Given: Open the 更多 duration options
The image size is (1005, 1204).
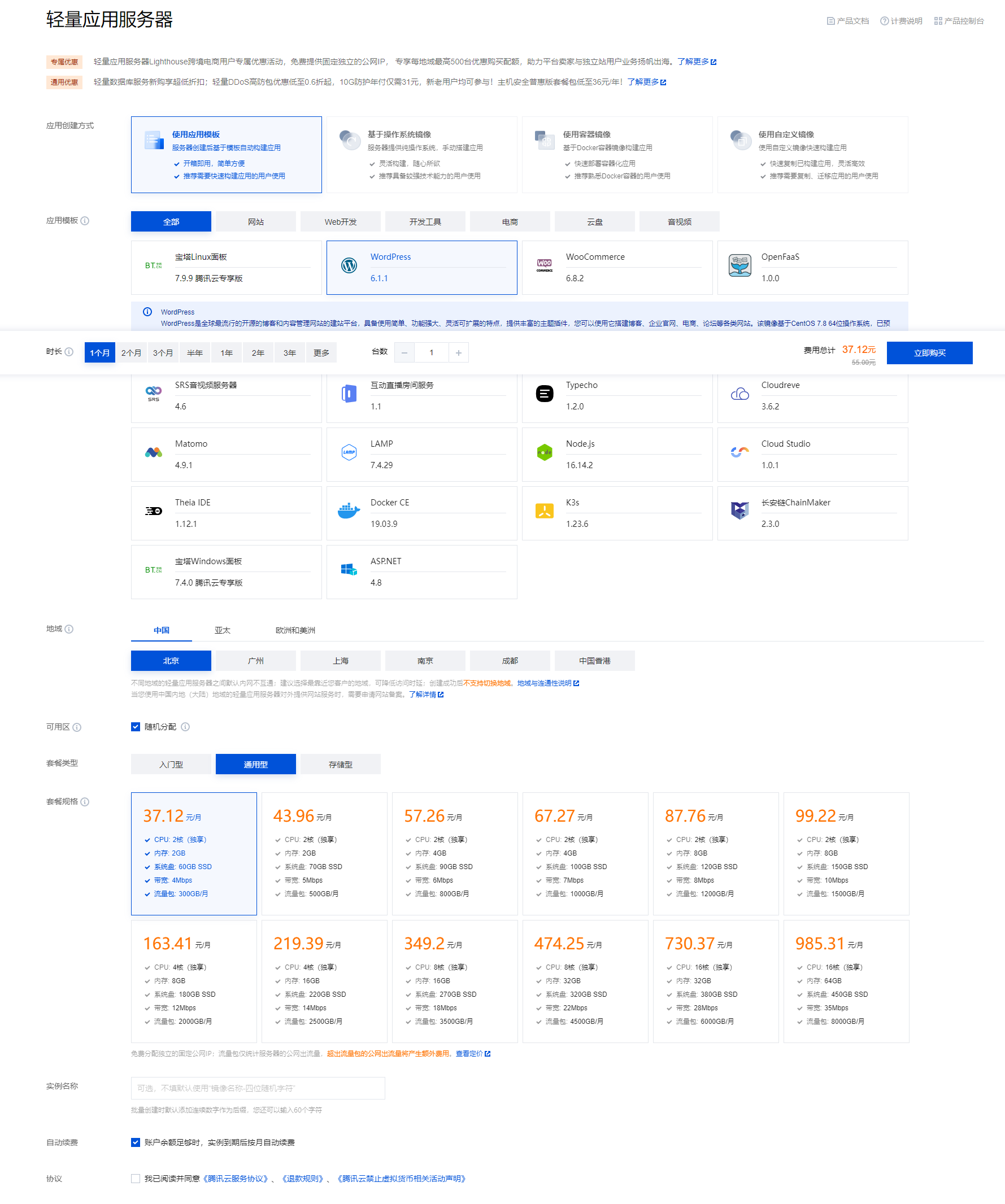Looking at the screenshot, I should coord(321,352).
